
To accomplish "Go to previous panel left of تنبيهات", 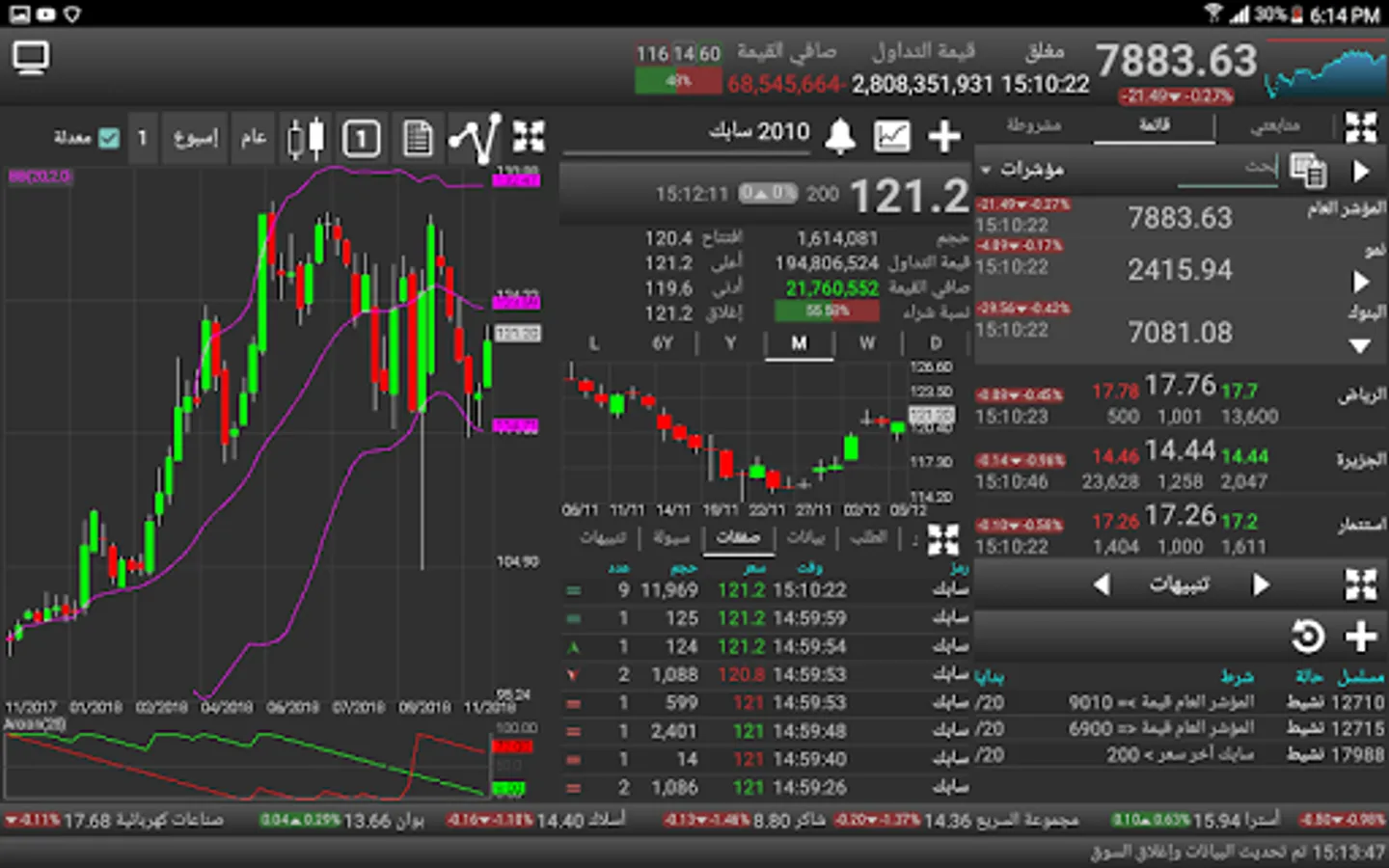I will [x=1101, y=584].
